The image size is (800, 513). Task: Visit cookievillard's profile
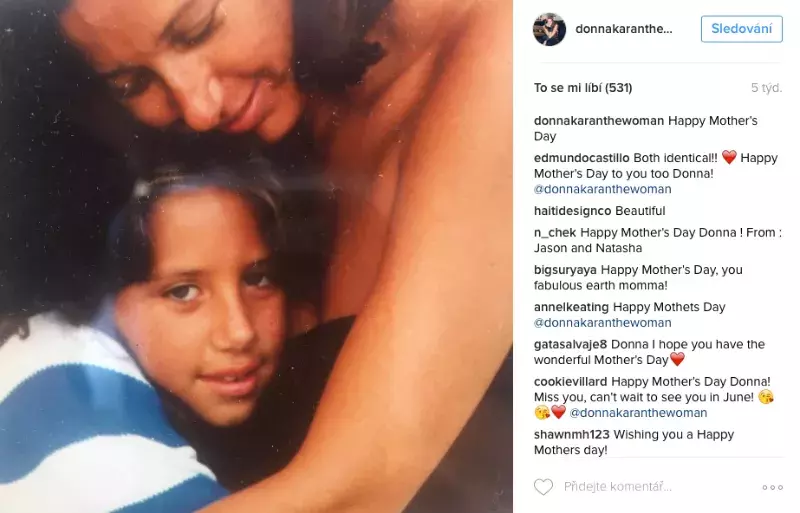click(570, 382)
